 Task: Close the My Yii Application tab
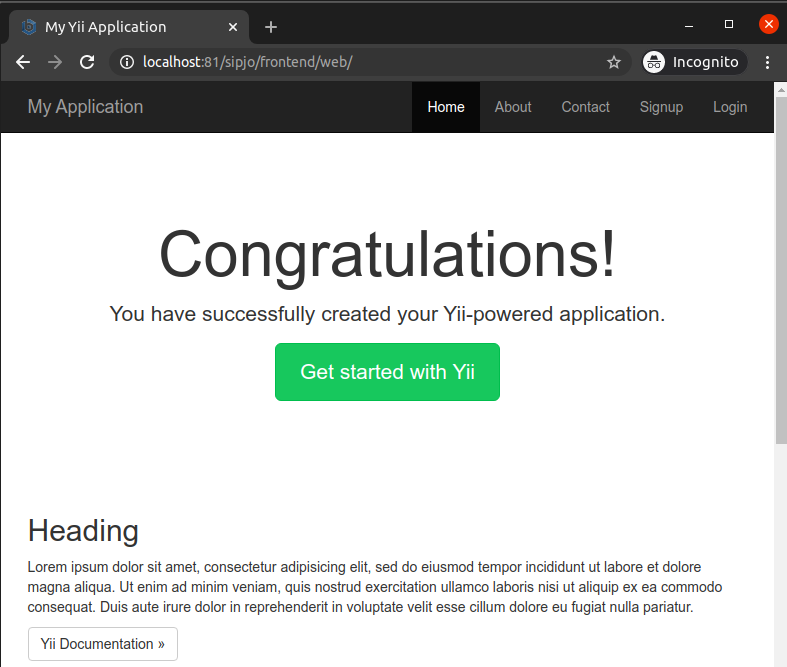[x=233, y=27]
